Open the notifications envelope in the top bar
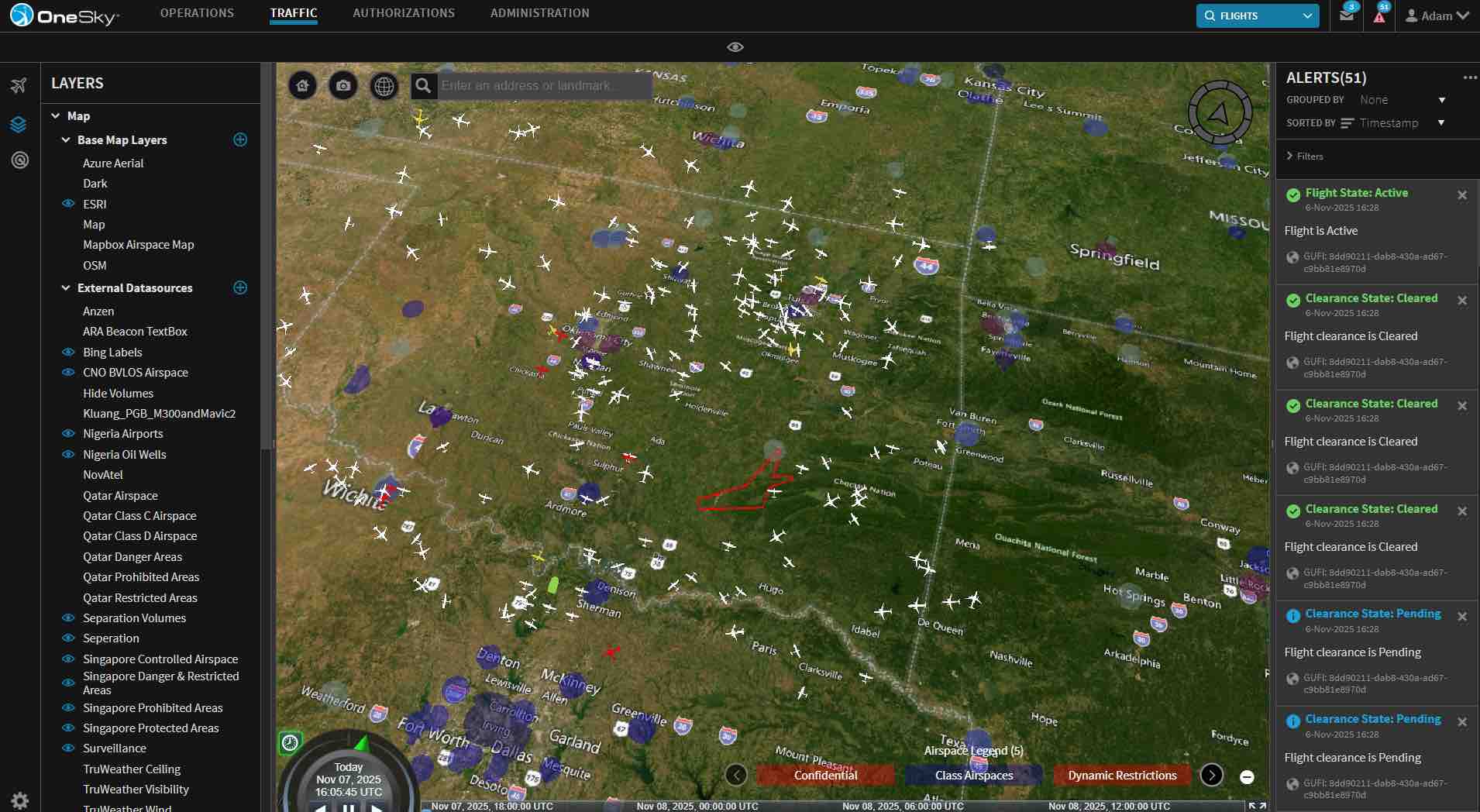The image size is (1480, 812). (1346, 15)
